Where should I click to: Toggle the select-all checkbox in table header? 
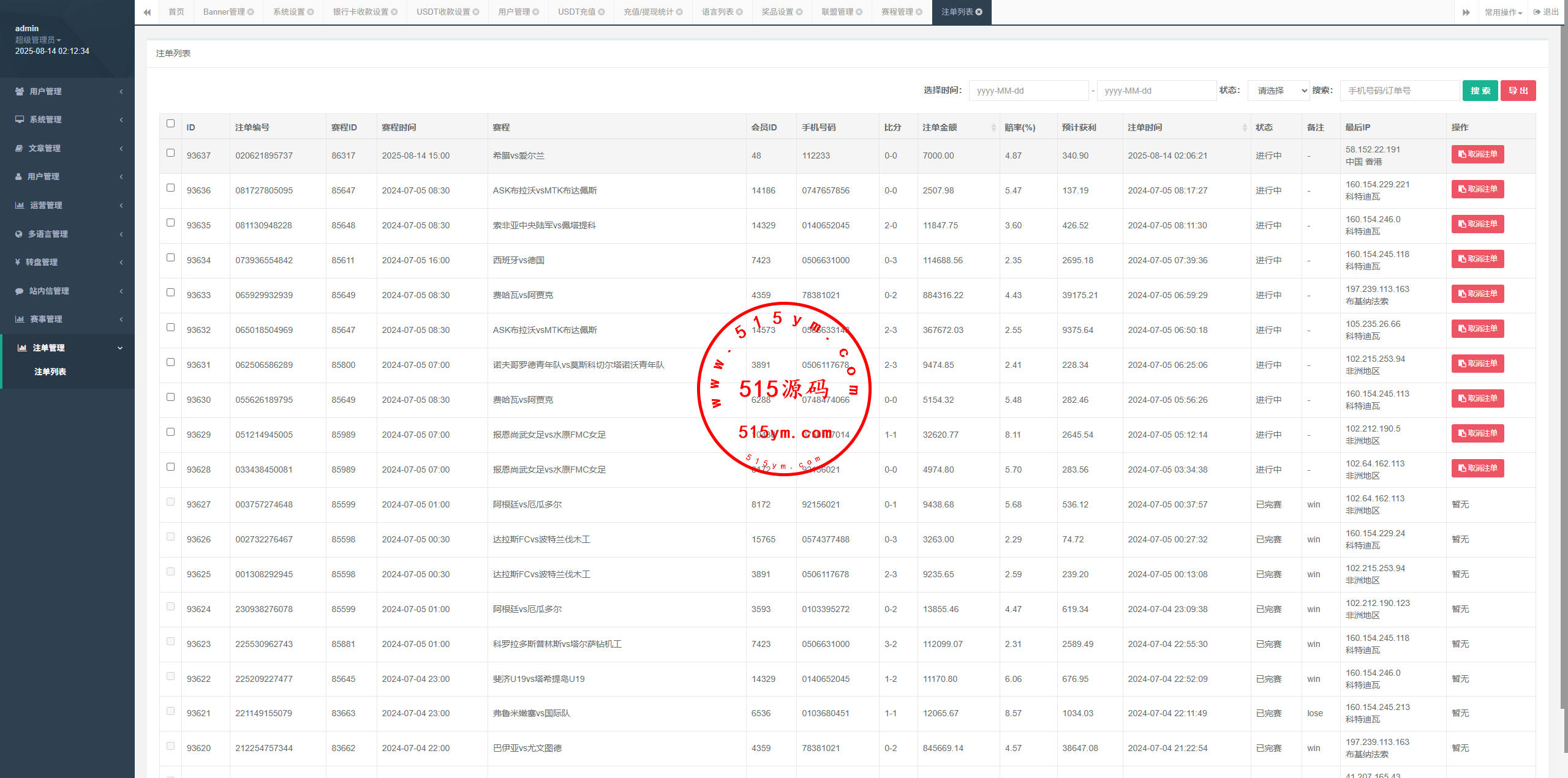(x=170, y=124)
